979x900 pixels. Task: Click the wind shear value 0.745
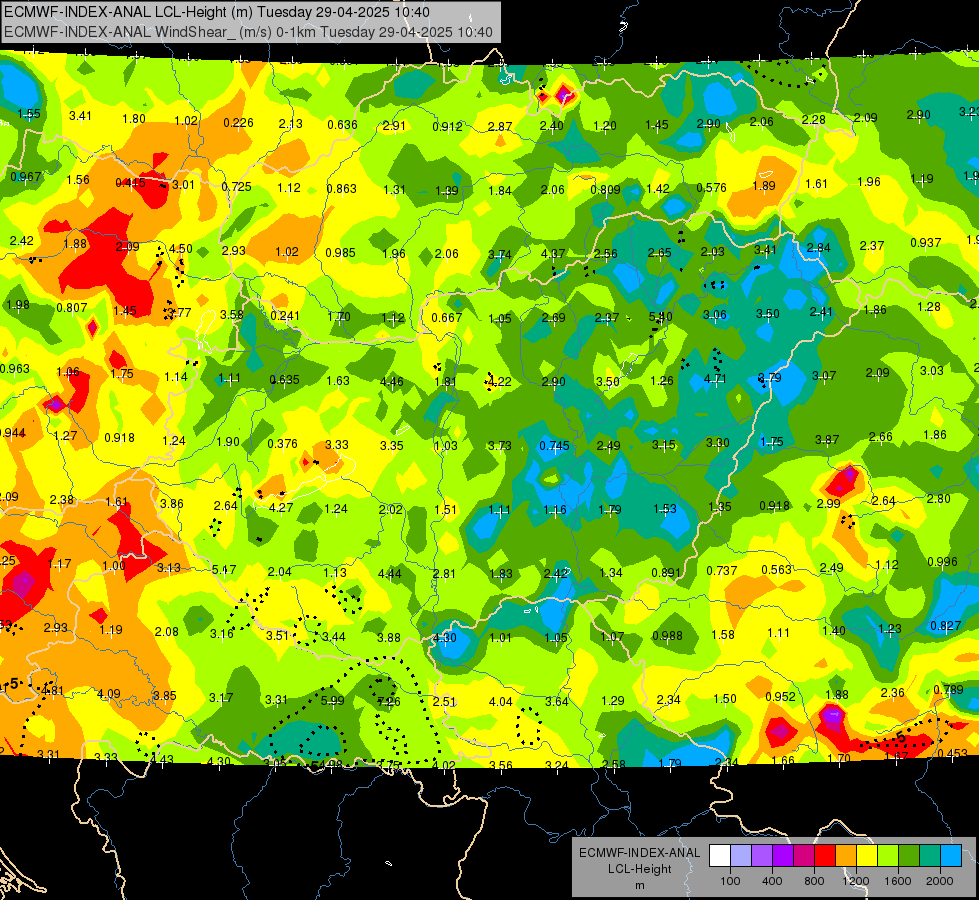(554, 445)
